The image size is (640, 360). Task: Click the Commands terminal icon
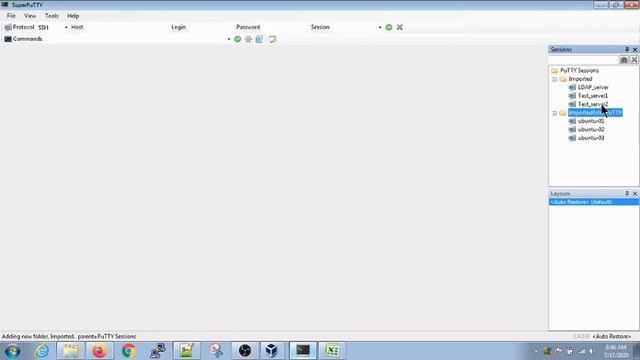coord(8,39)
